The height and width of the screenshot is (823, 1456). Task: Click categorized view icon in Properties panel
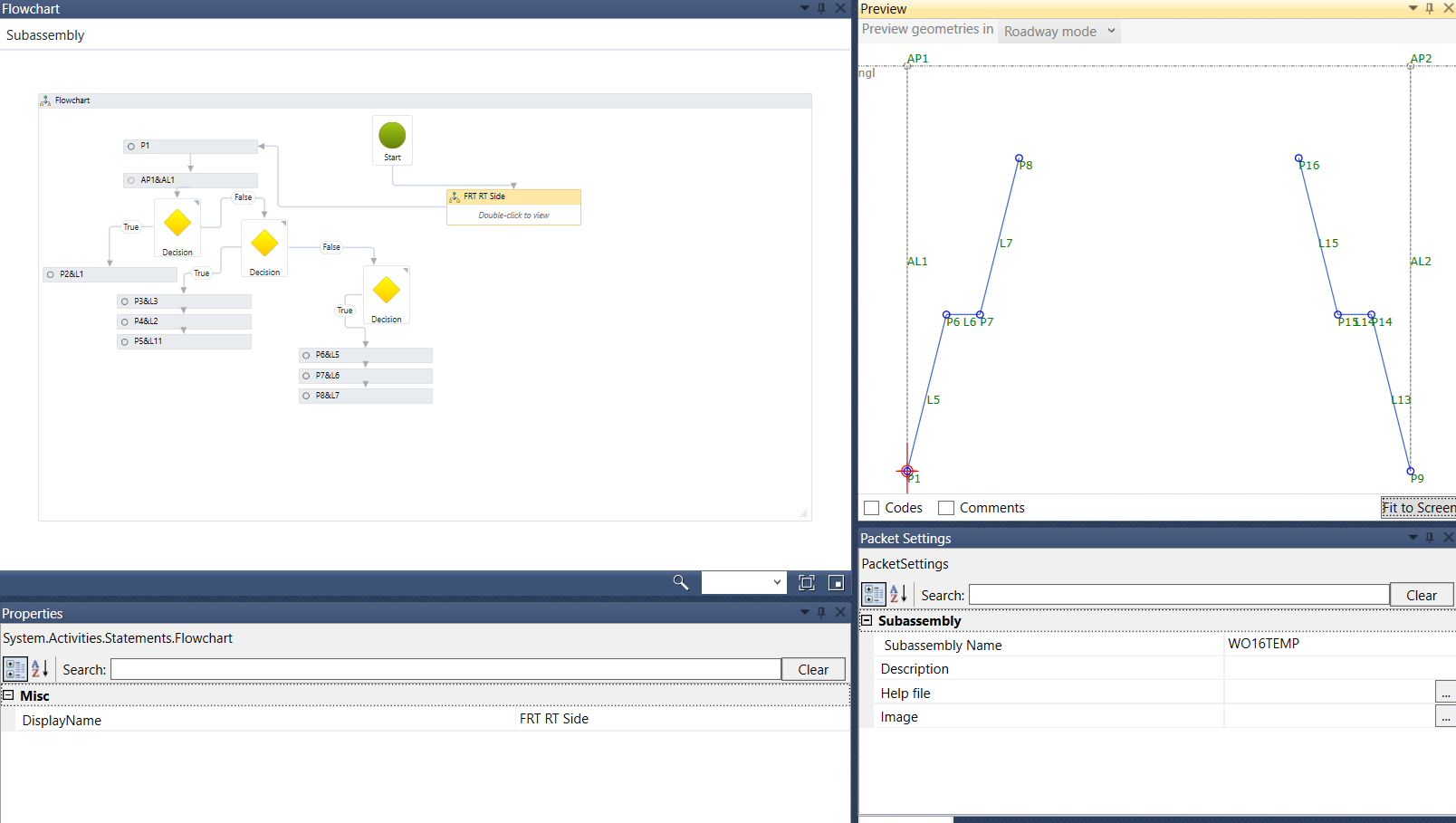click(15, 669)
